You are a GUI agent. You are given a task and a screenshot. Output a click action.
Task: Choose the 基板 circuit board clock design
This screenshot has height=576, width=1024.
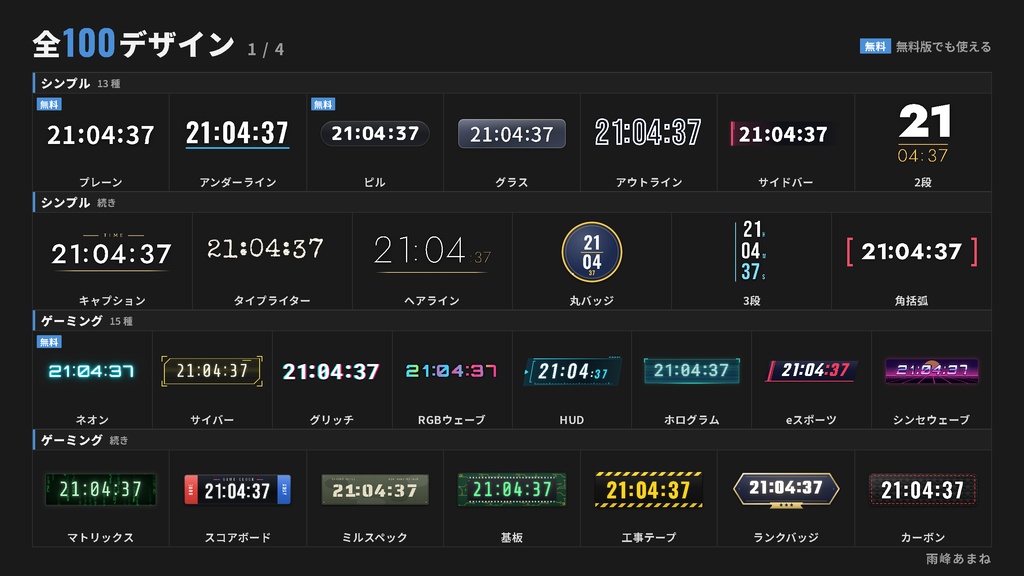coord(512,499)
